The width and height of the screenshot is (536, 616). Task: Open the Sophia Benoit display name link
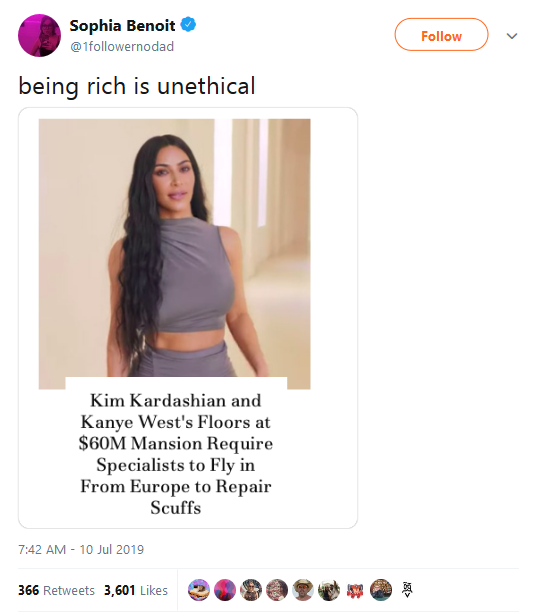(122, 26)
